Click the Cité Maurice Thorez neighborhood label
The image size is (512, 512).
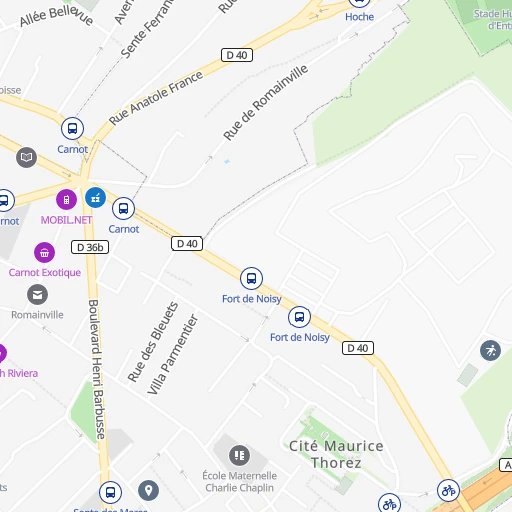(x=336, y=454)
